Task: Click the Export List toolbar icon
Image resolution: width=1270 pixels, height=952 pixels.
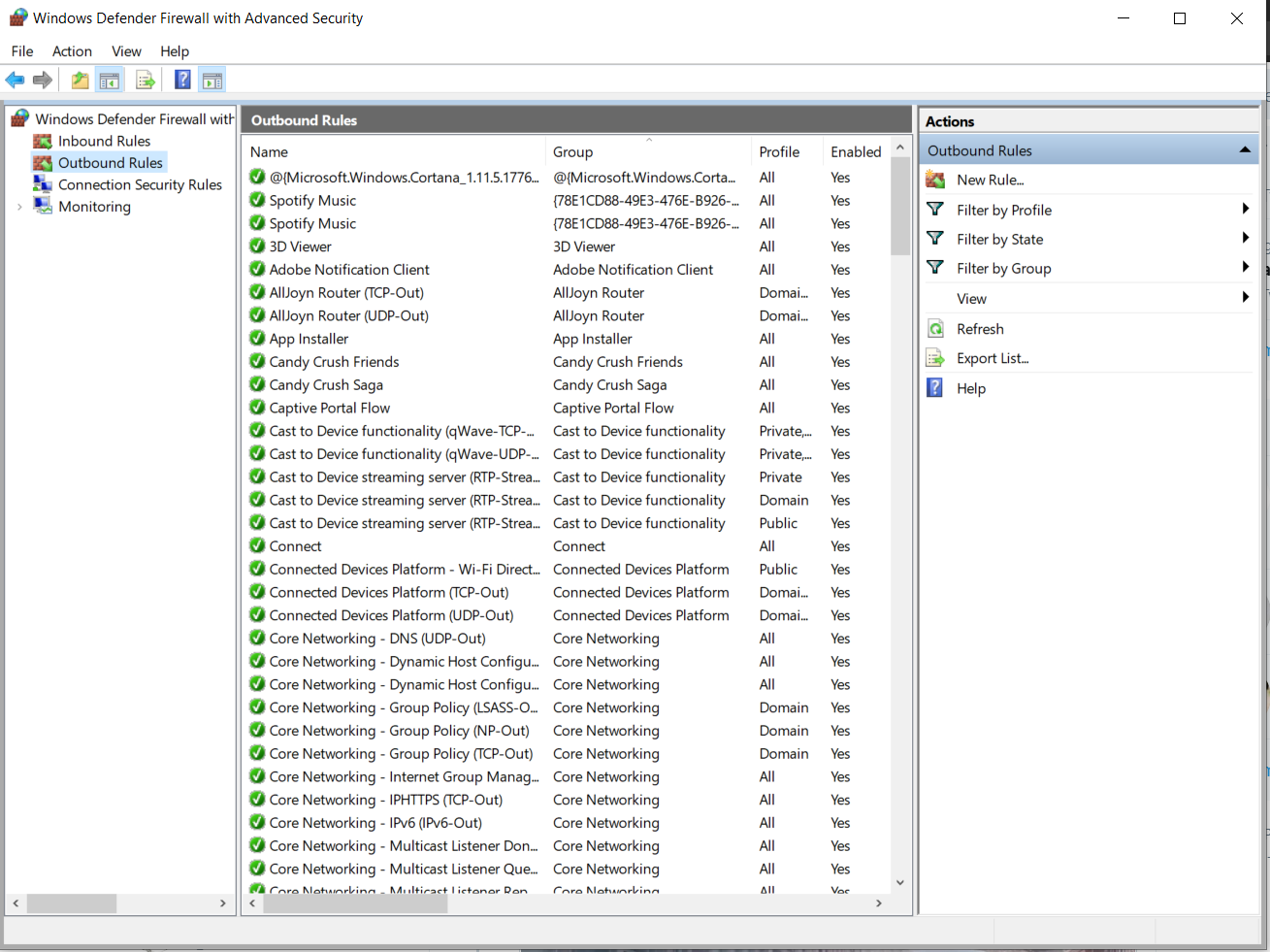Action: click(x=146, y=81)
